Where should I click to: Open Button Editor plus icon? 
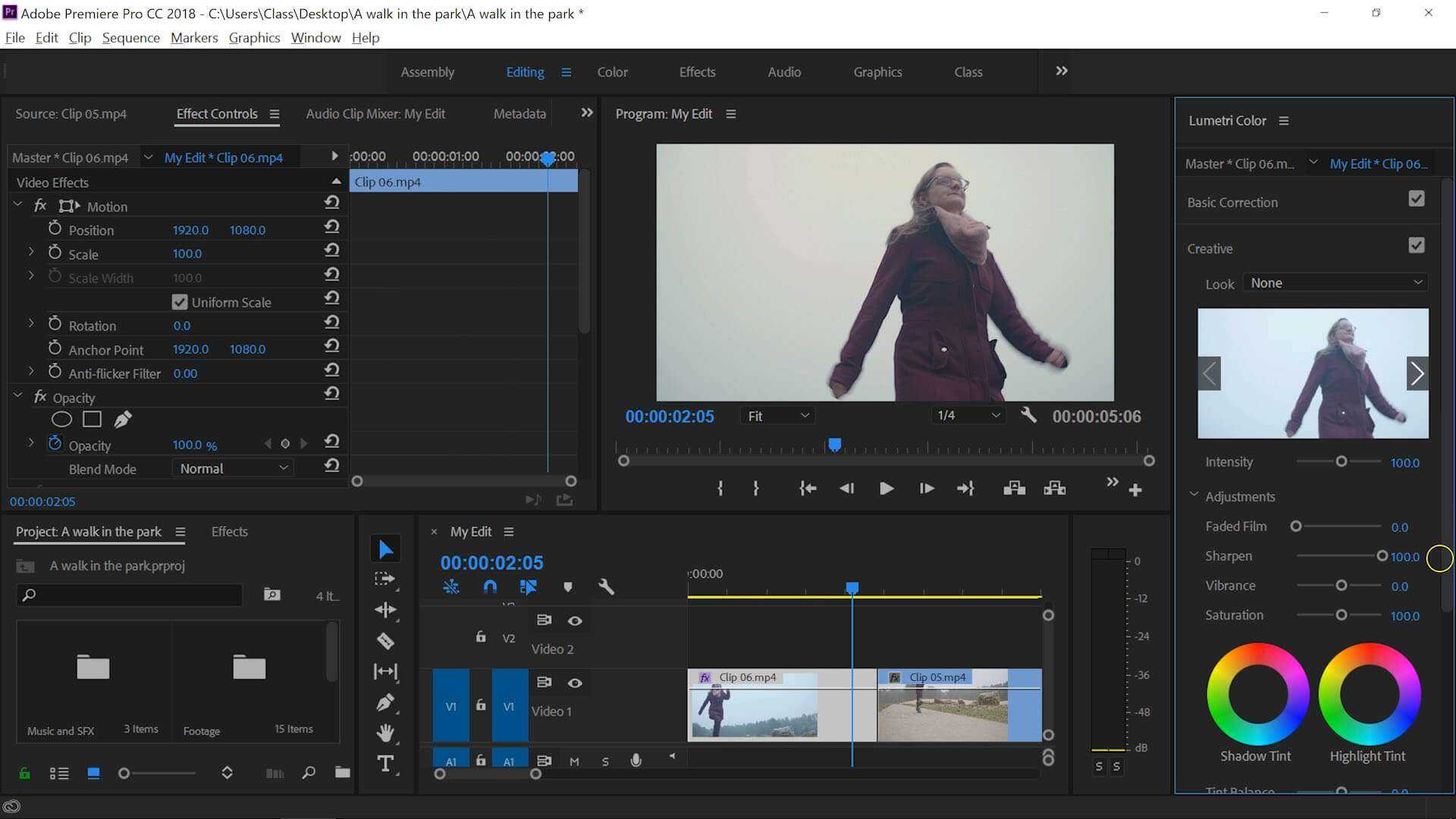click(x=1135, y=491)
